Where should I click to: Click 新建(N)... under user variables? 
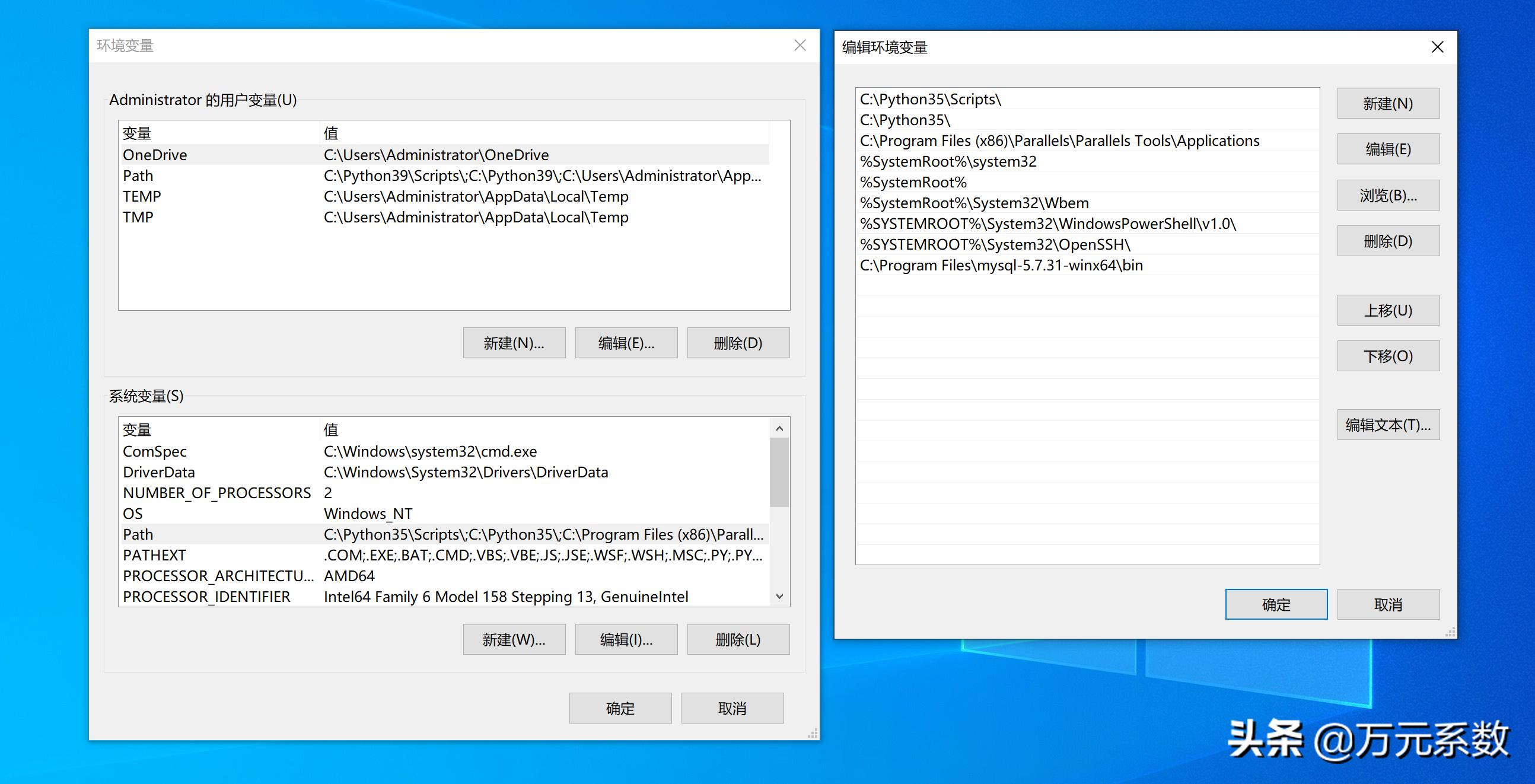tap(514, 343)
